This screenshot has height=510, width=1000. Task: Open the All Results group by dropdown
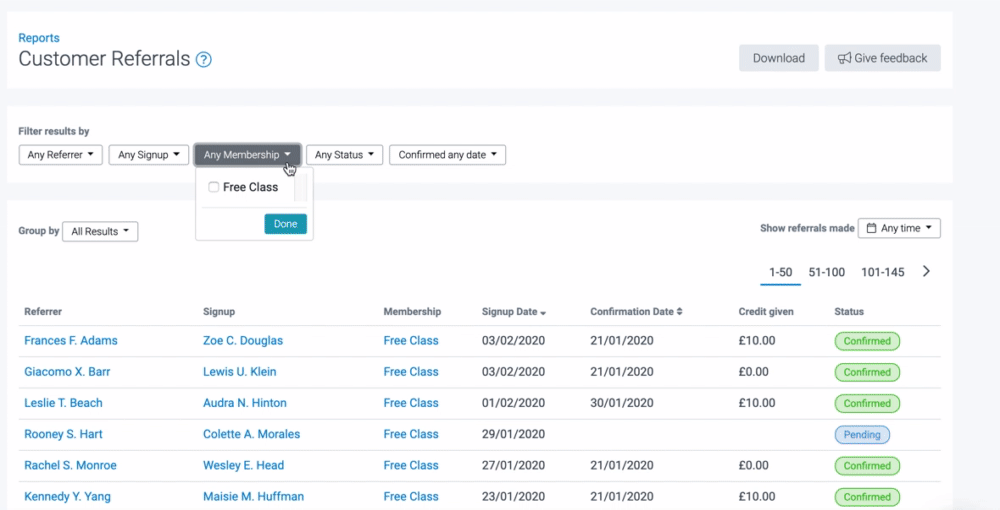click(x=100, y=231)
